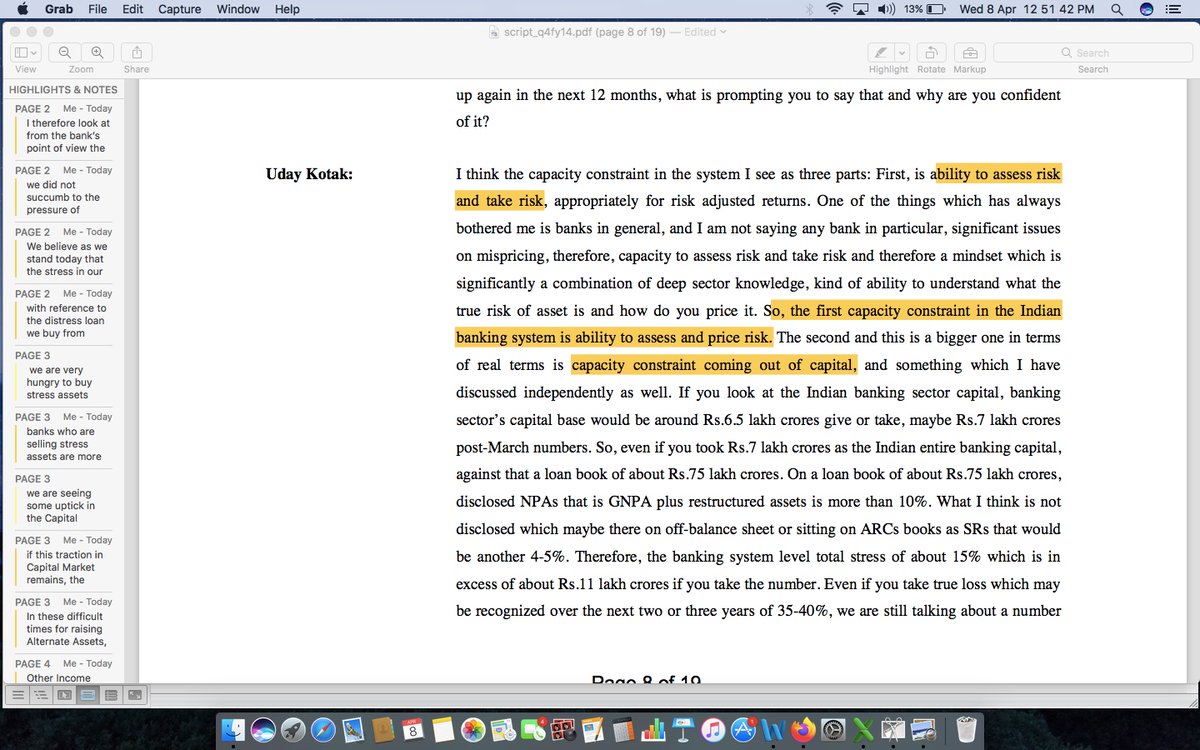Select the contact sheet view button
1200x750 pixels.
coord(135,694)
